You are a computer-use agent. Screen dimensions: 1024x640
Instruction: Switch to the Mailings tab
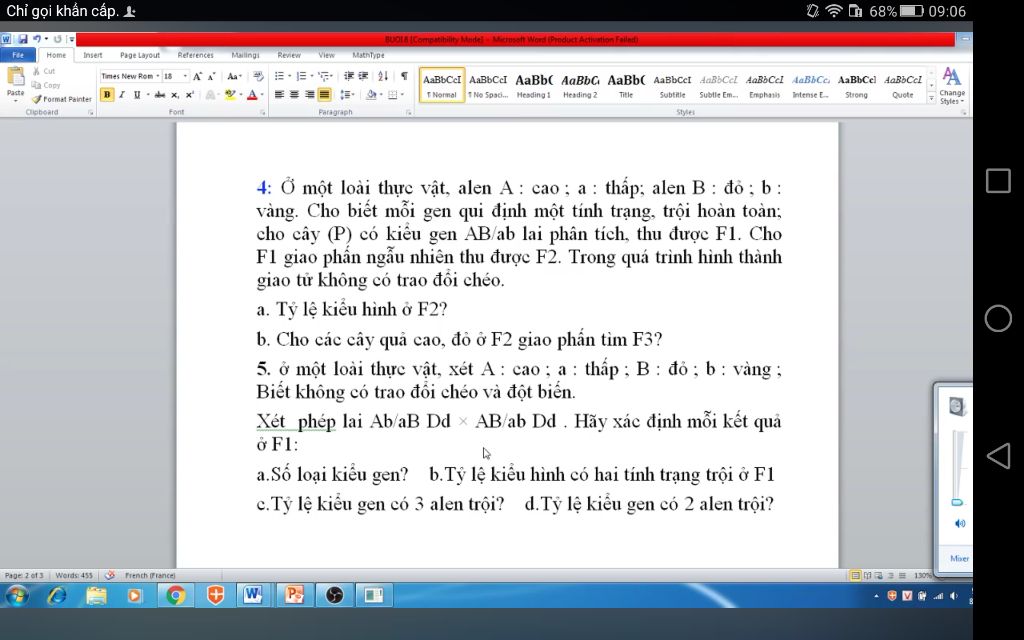(245, 56)
